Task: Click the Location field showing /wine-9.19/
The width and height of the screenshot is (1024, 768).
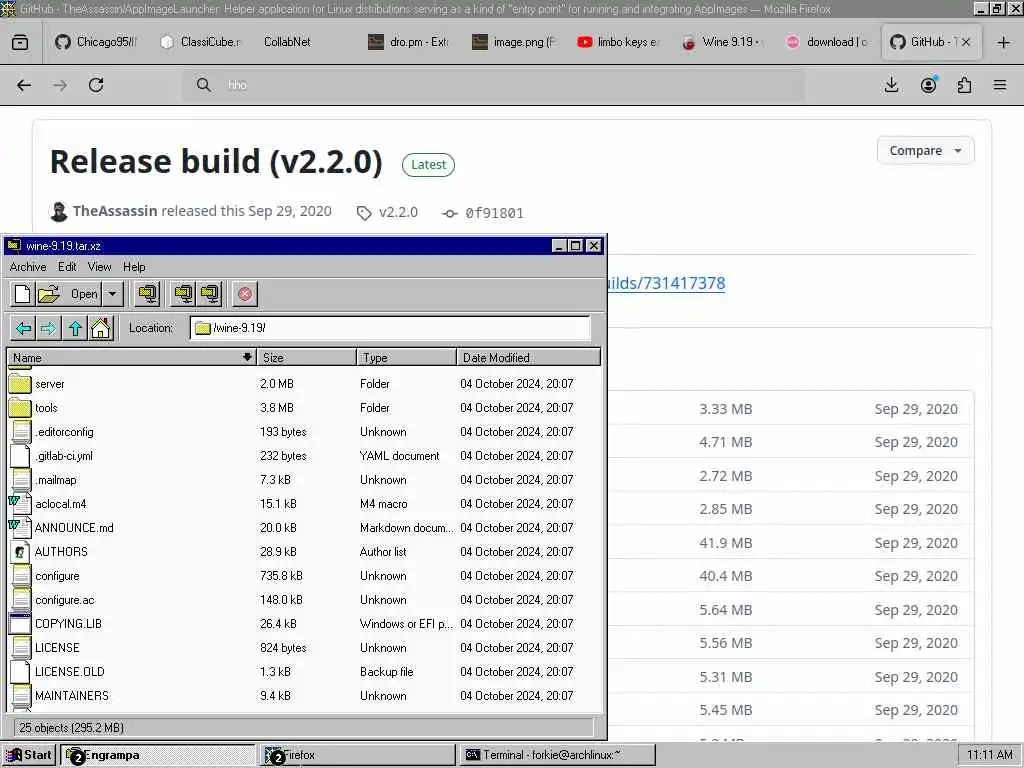Action: (x=390, y=328)
